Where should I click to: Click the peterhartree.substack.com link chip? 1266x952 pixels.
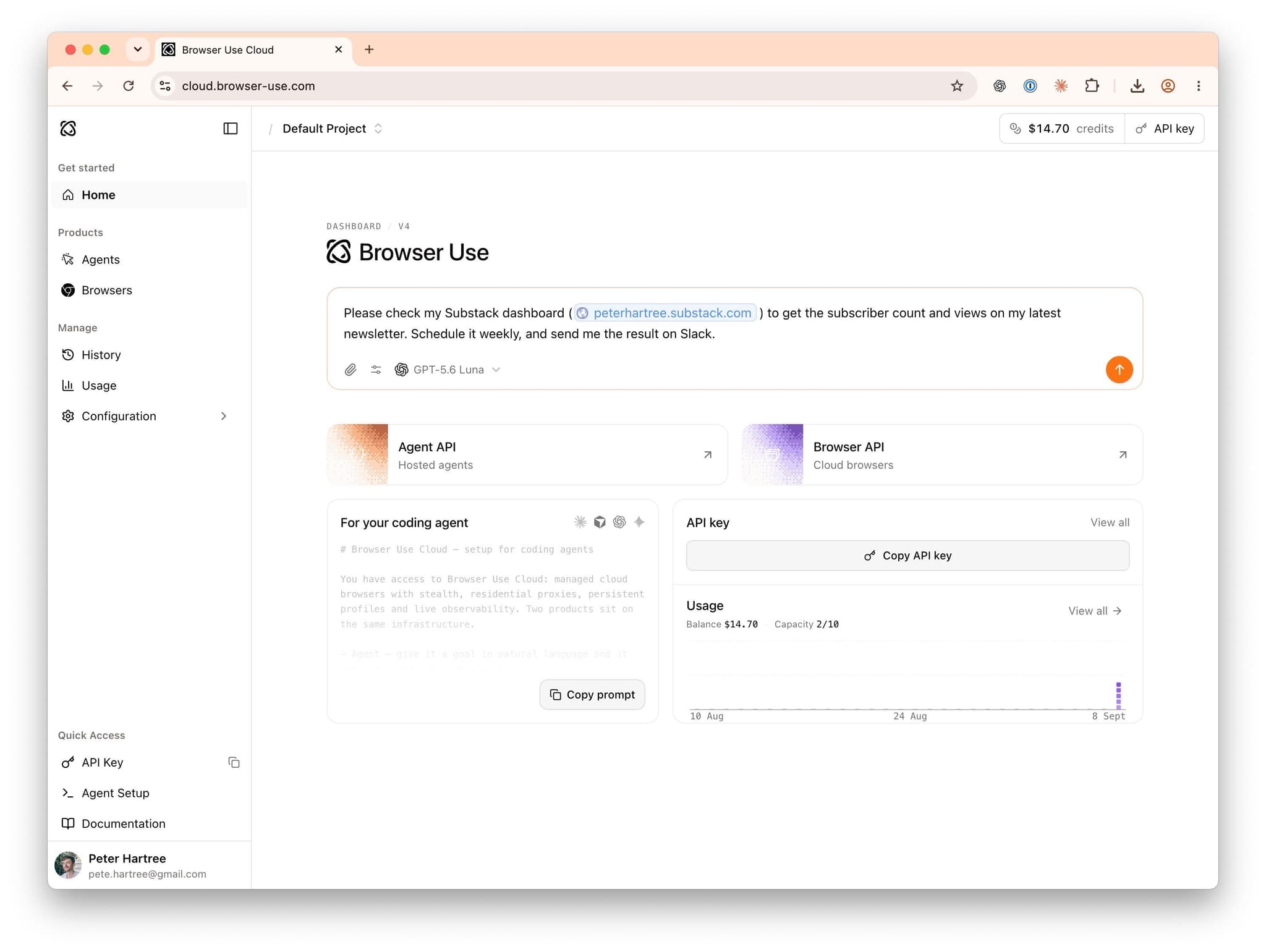665,313
